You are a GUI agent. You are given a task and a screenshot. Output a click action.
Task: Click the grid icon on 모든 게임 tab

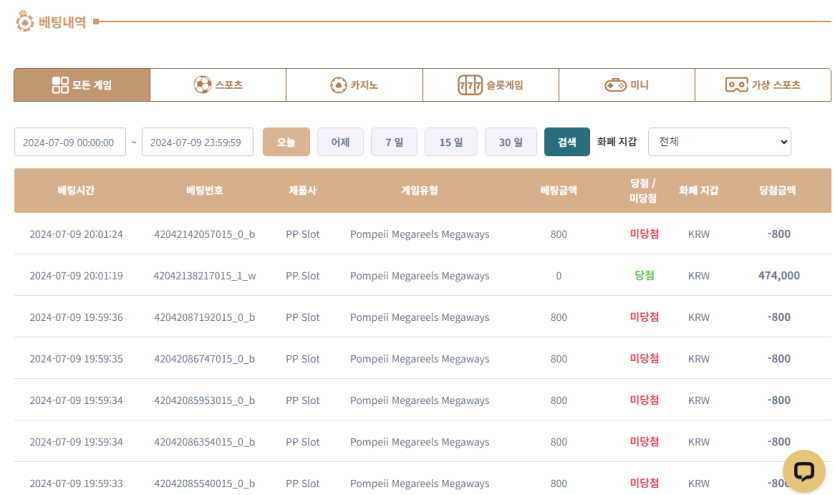(x=60, y=85)
